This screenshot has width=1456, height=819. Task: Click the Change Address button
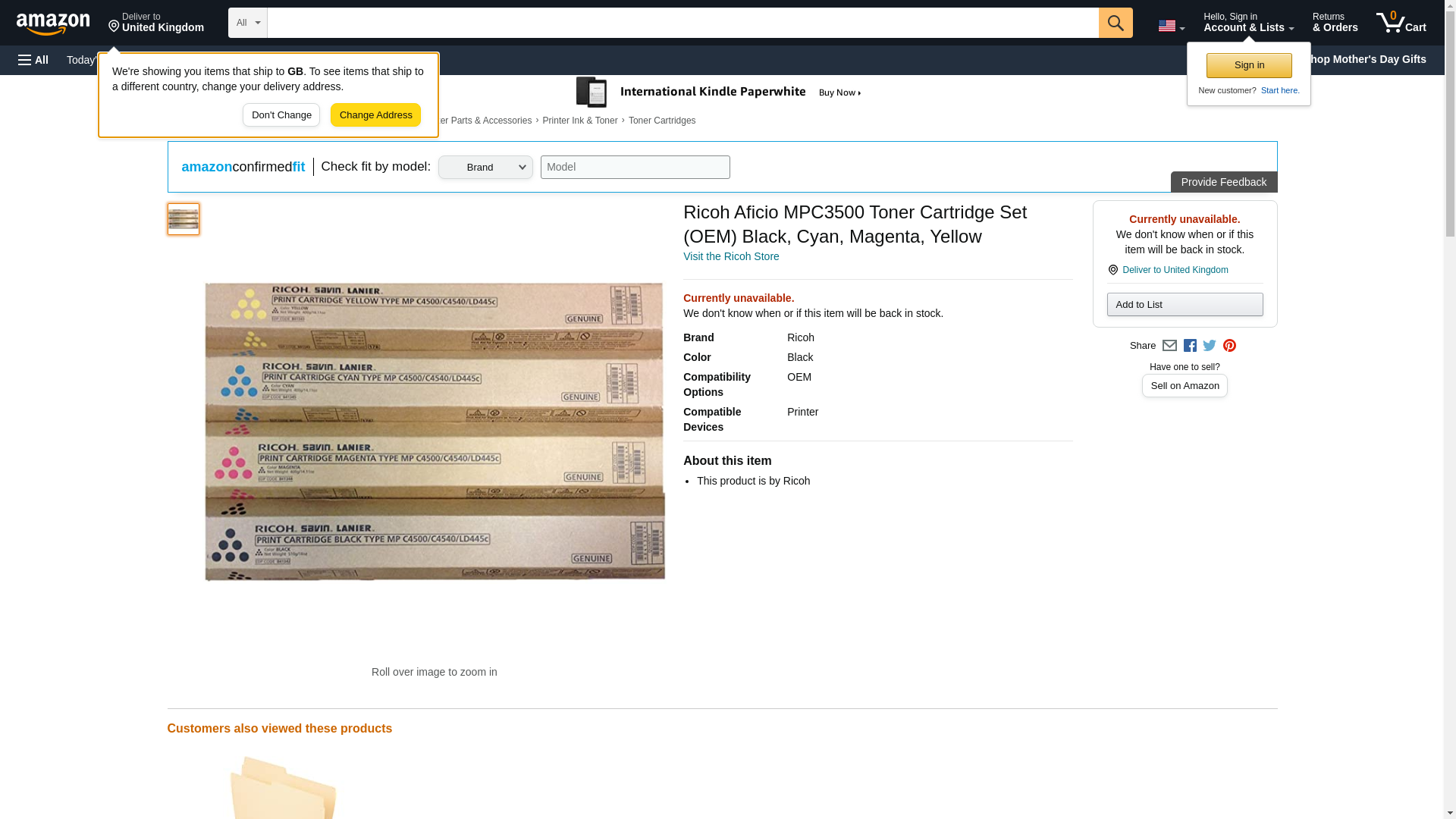coord(375,115)
